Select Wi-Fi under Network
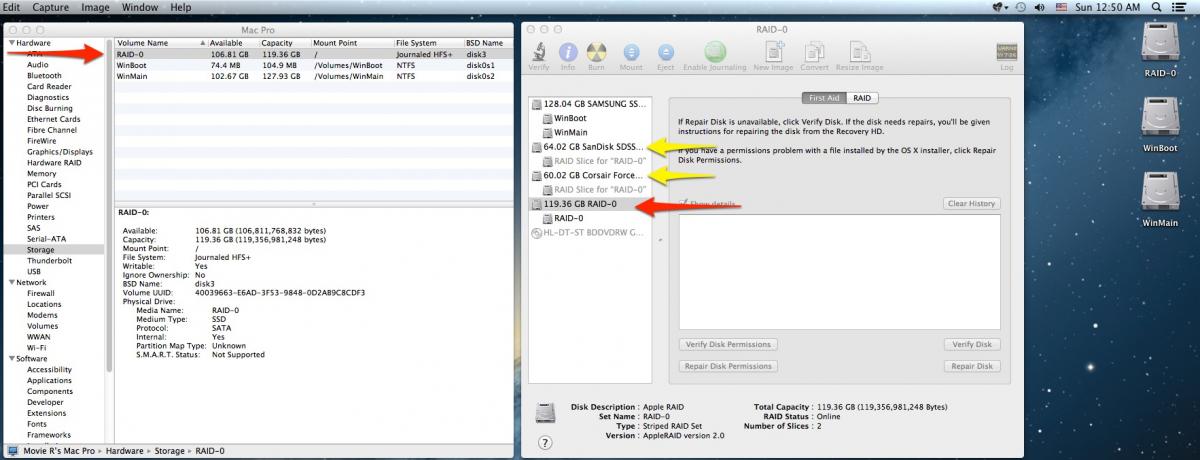This screenshot has height=460, width=1200. [36, 348]
